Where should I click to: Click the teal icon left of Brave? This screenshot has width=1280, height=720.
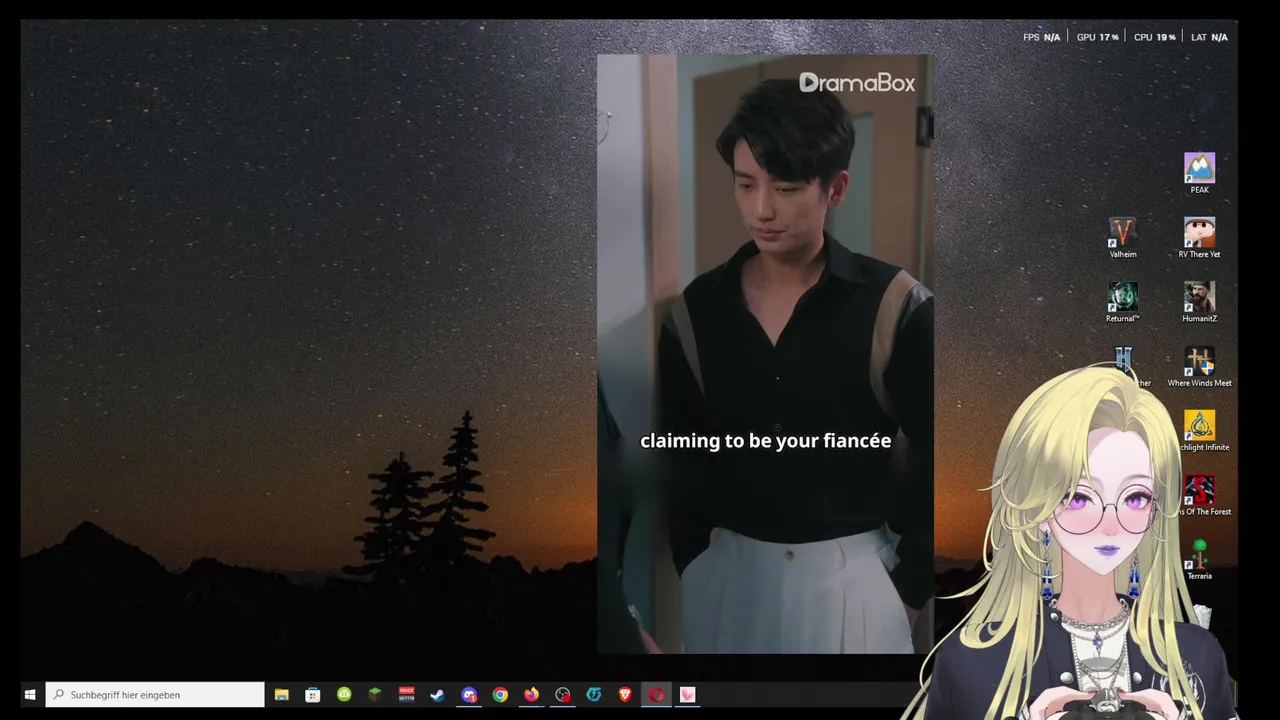click(594, 694)
